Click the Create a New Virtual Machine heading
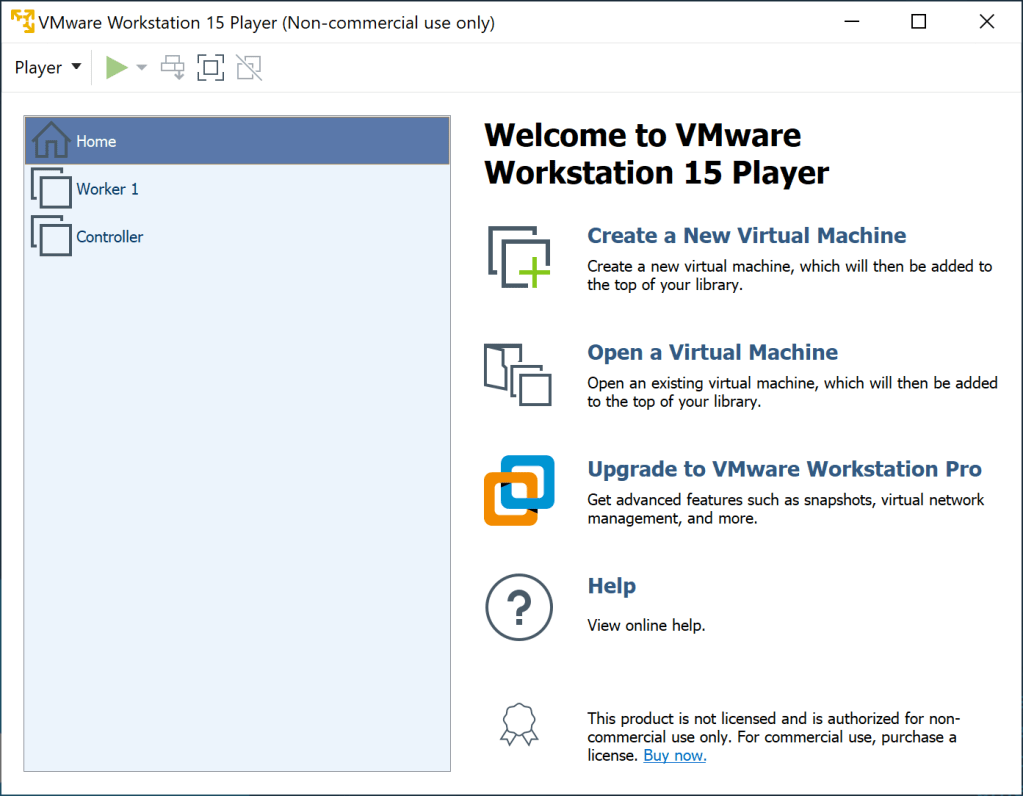Image resolution: width=1023 pixels, height=796 pixels. tap(746, 235)
